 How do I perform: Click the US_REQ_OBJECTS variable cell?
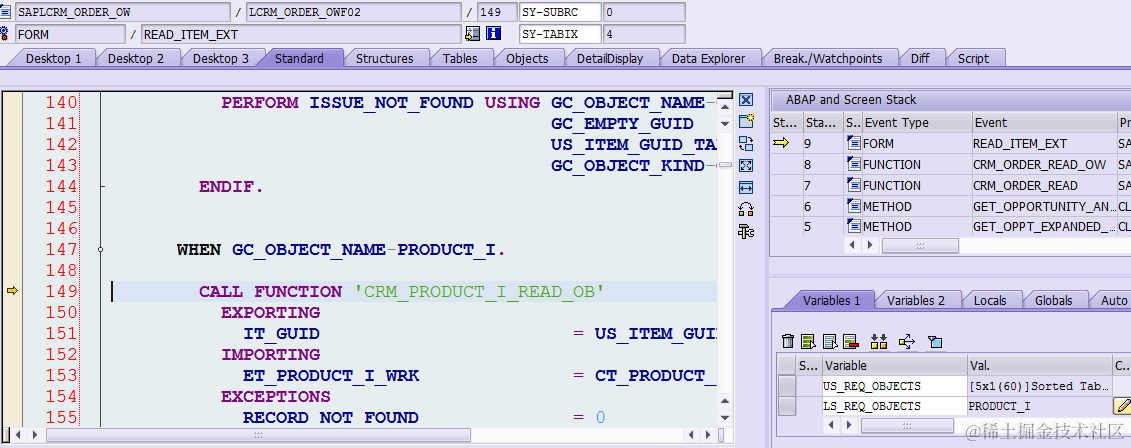pos(894,386)
